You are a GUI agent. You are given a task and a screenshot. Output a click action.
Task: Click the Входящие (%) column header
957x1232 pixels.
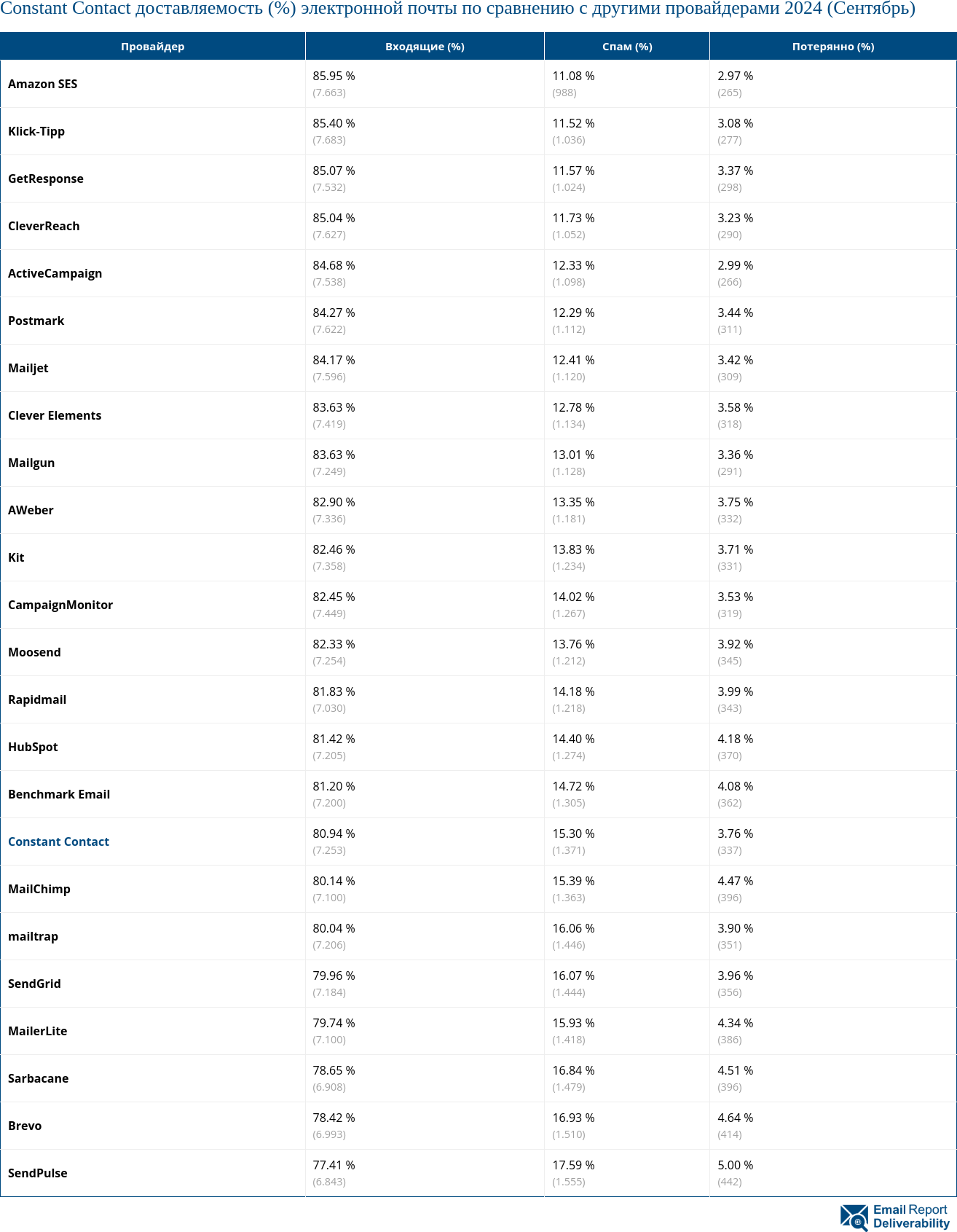(425, 47)
